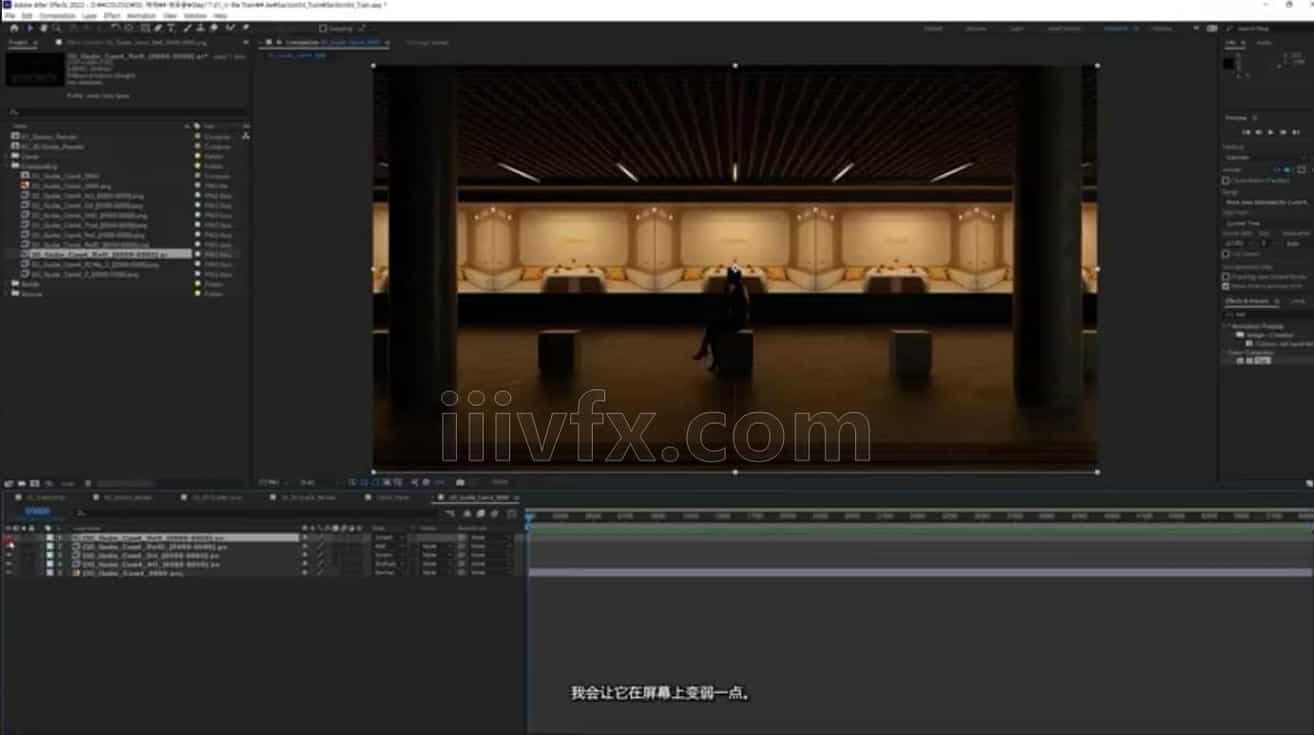
Task: Select the Zoom magnifier tool
Action: click(x=57, y=28)
